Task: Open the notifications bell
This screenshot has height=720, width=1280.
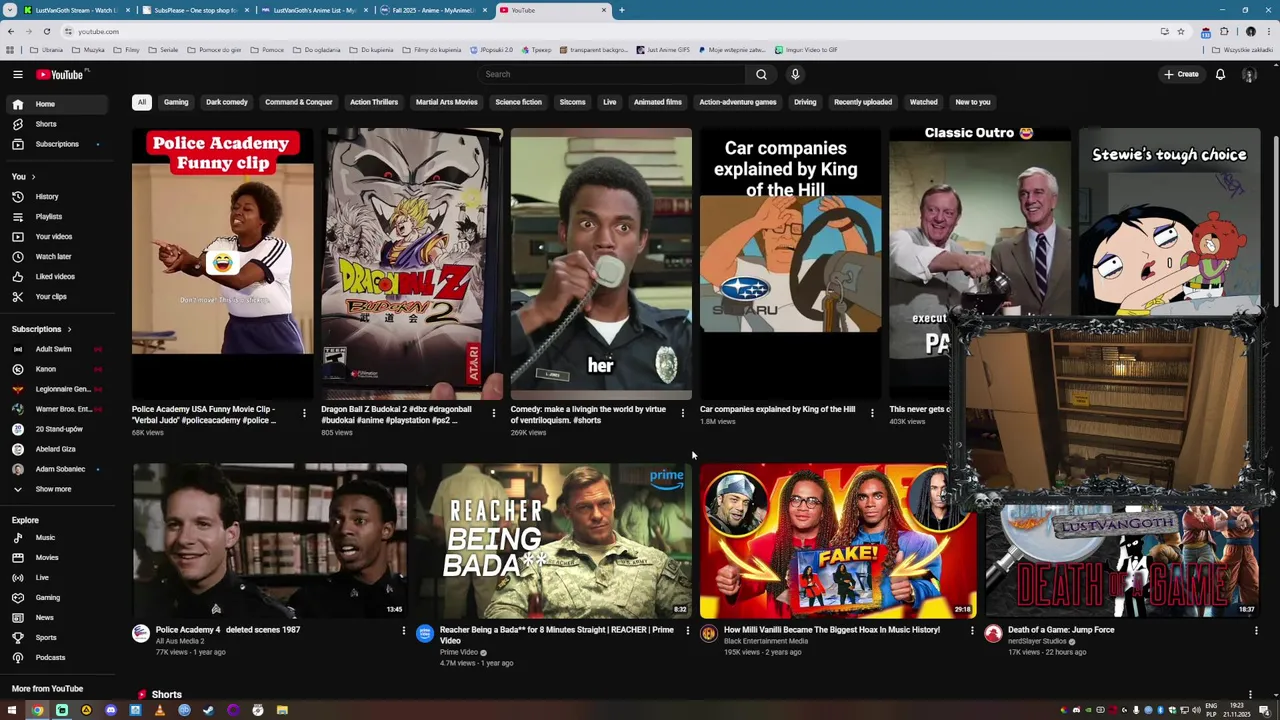Action: (1220, 74)
